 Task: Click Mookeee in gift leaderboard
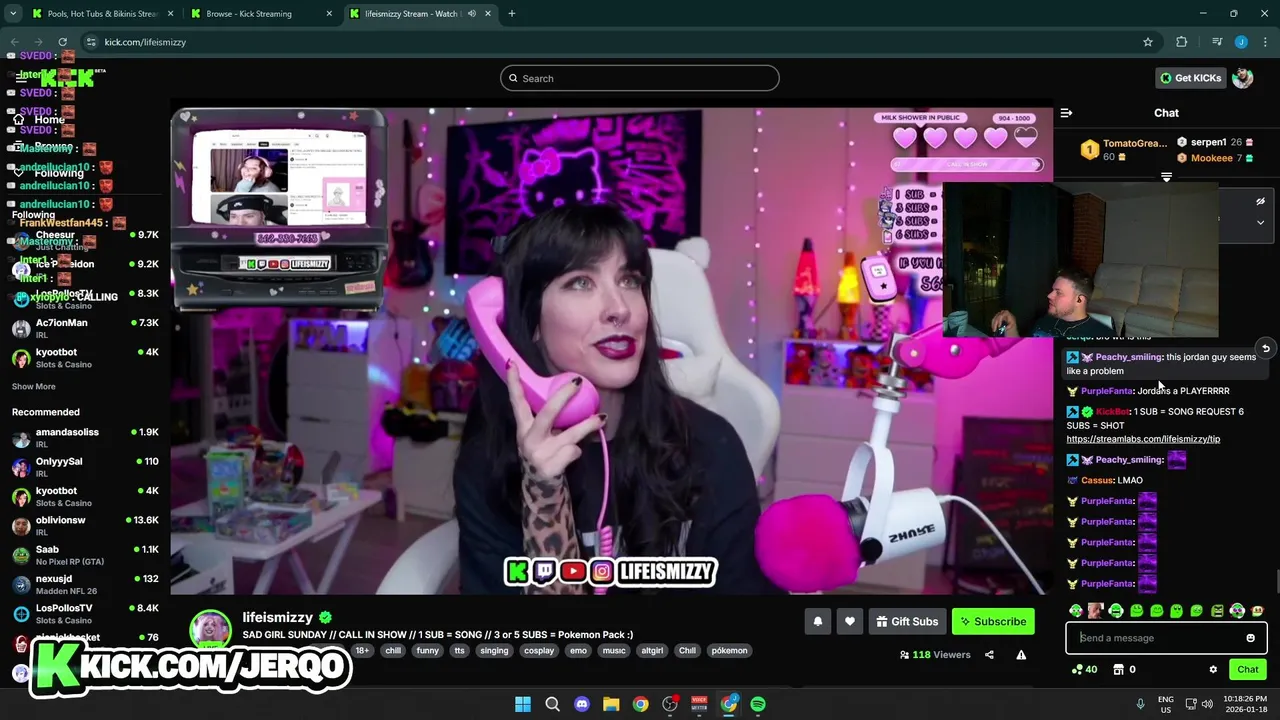tap(1211, 158)
